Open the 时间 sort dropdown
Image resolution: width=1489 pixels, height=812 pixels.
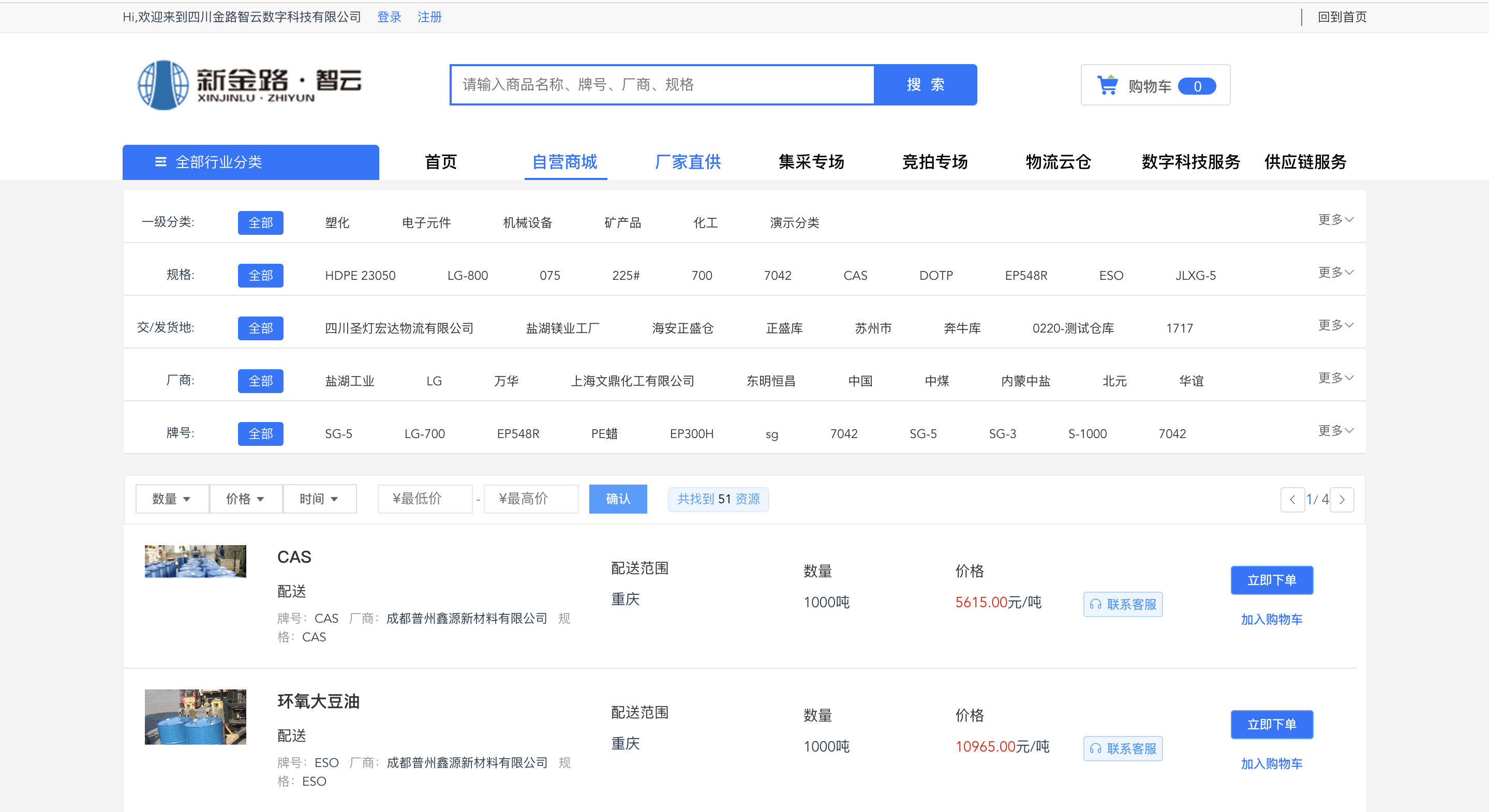point(320,499)
